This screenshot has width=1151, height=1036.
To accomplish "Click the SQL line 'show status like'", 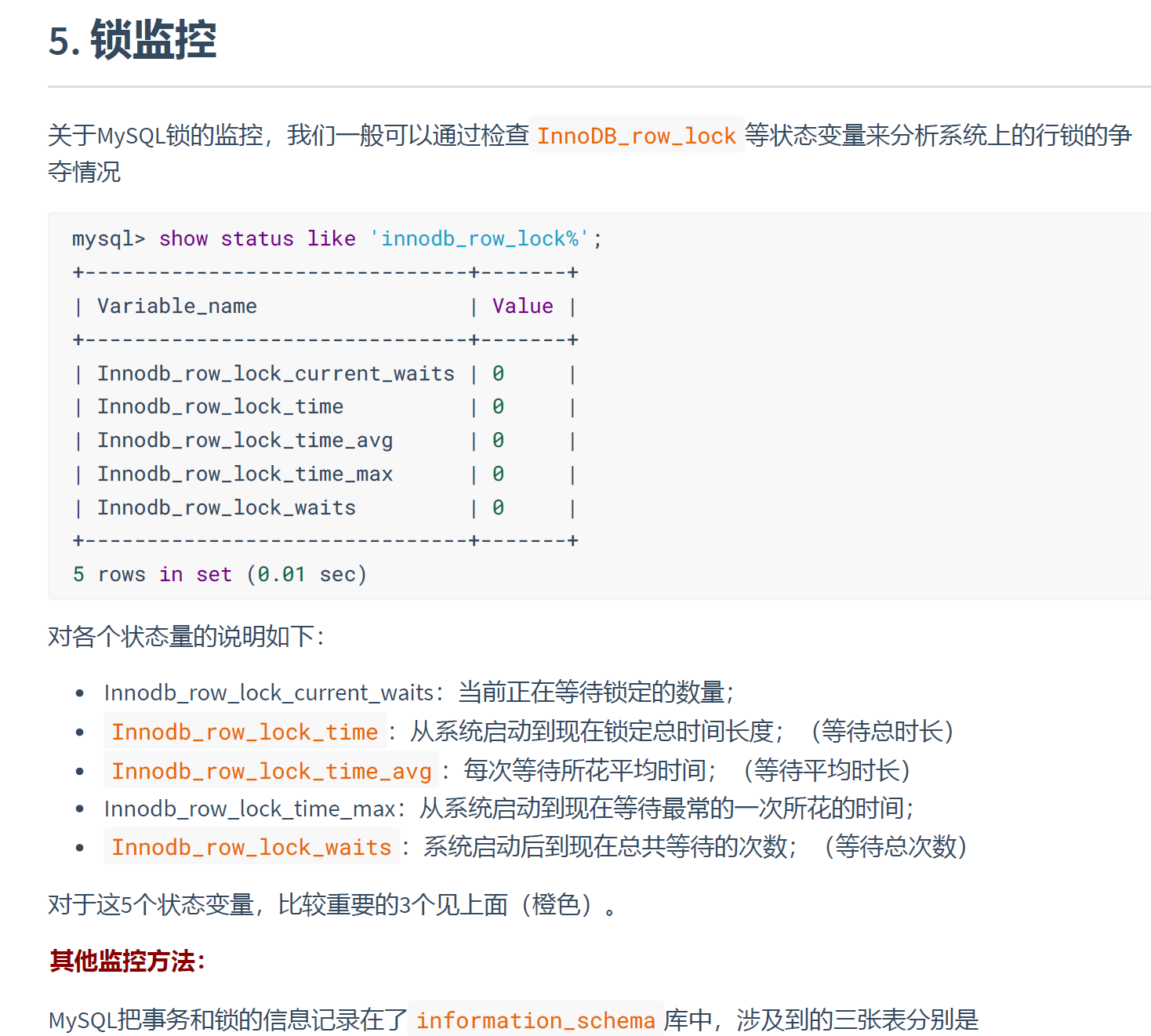I will [x=257, y=238].
